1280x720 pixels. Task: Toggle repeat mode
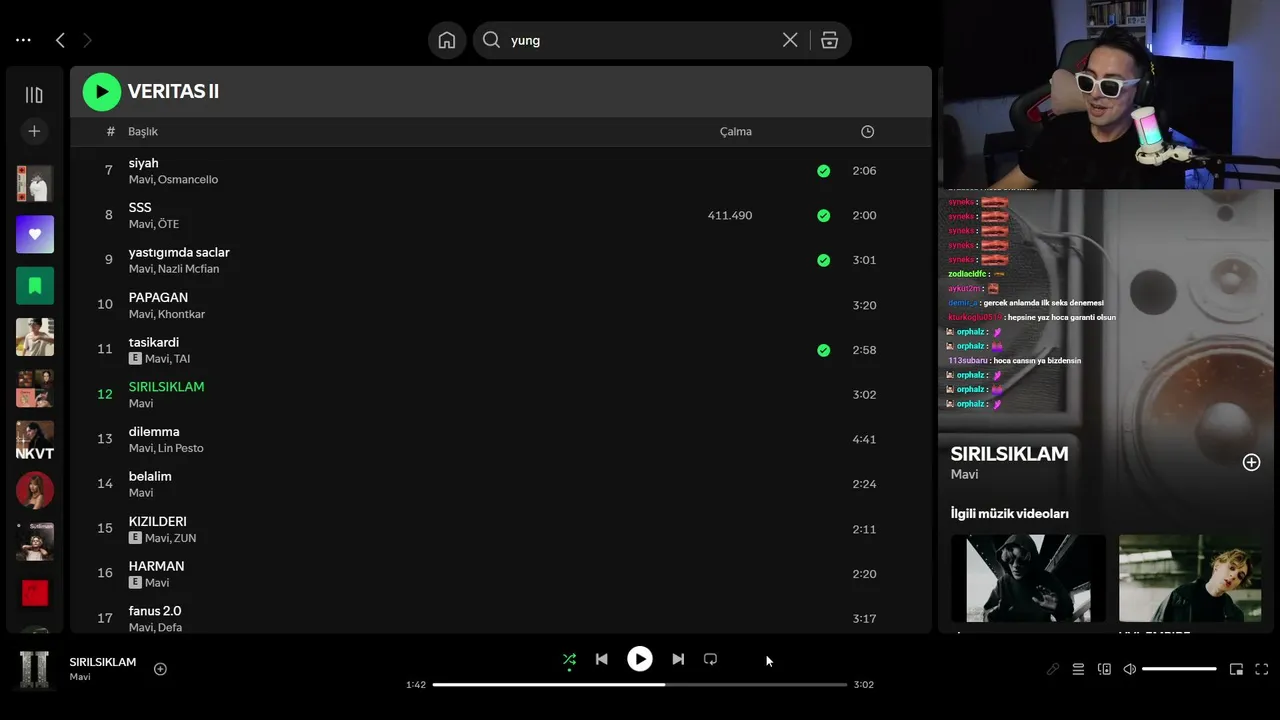710,660
